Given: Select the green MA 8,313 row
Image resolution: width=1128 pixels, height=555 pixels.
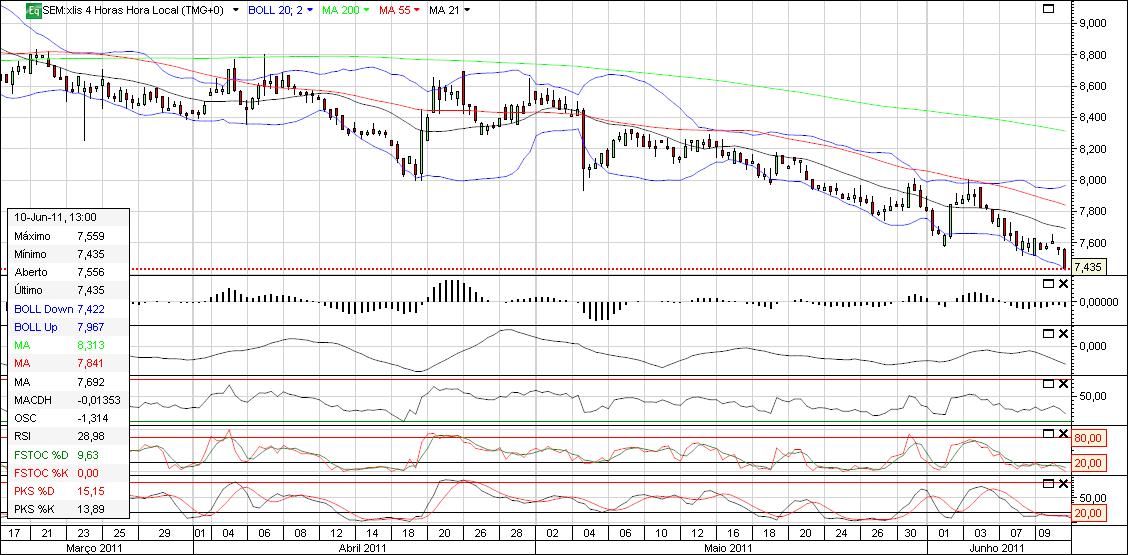Looking at the screenshot, I should (x=68, y=346).
